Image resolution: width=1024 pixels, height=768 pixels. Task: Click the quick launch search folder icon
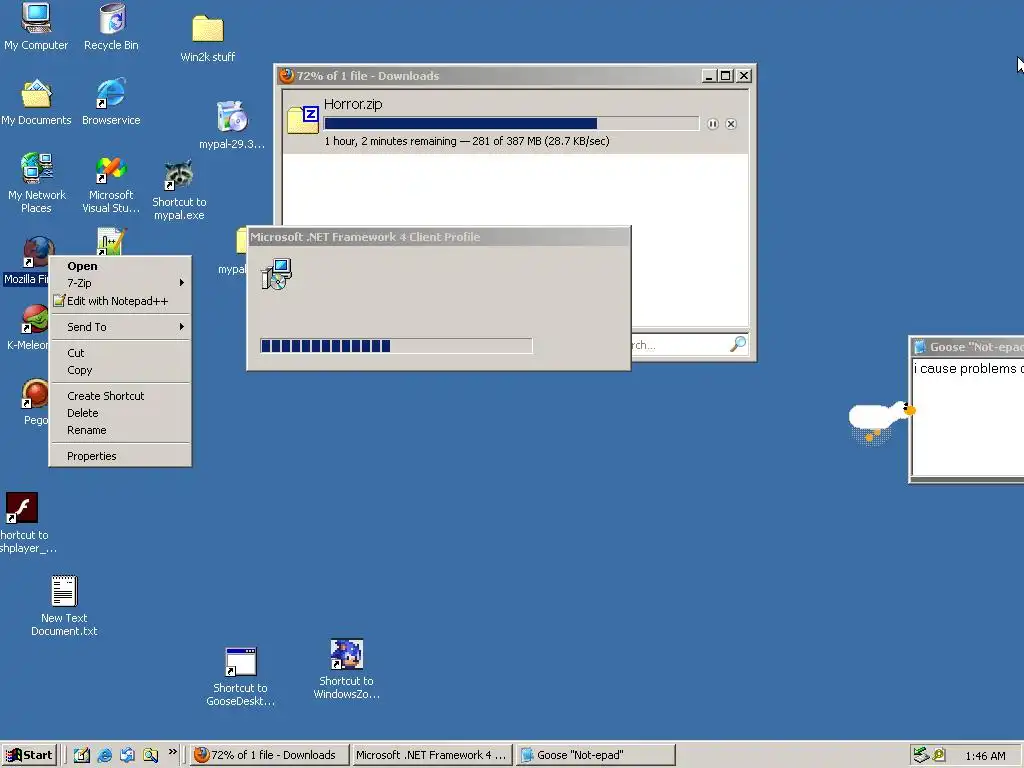(x=151, y=755)
